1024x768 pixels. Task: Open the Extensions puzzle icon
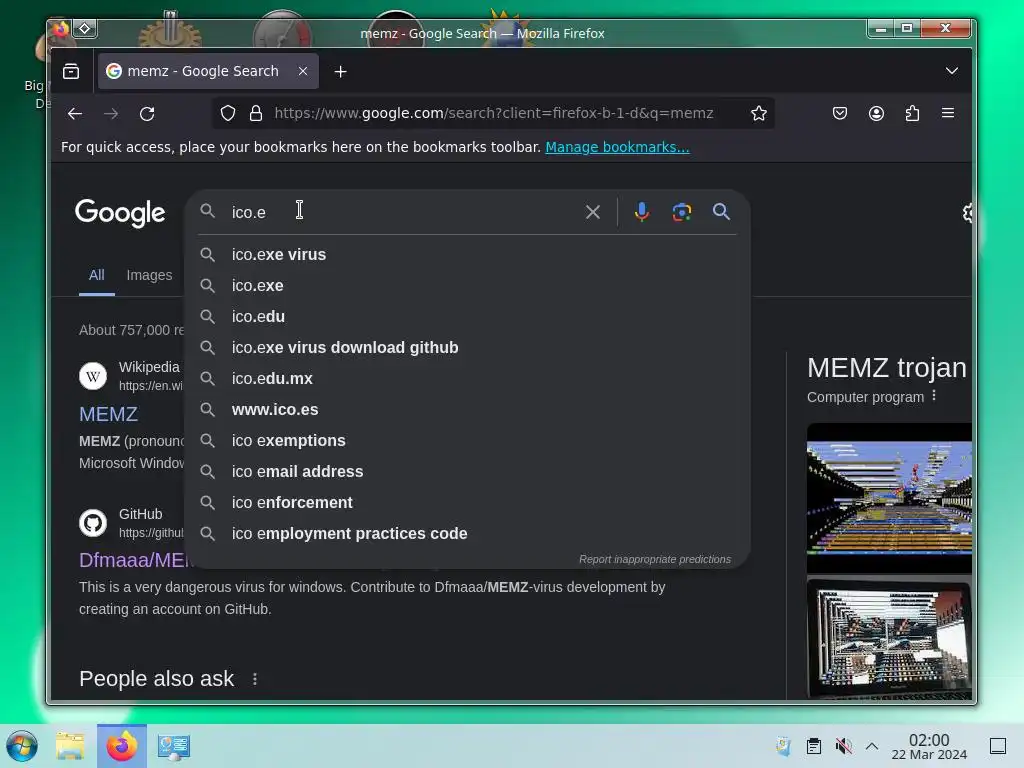click(x=912, y=114)
